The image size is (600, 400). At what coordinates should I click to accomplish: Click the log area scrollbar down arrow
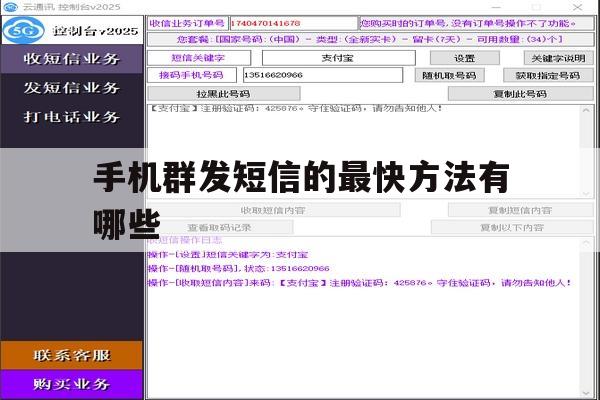[586, 393]
